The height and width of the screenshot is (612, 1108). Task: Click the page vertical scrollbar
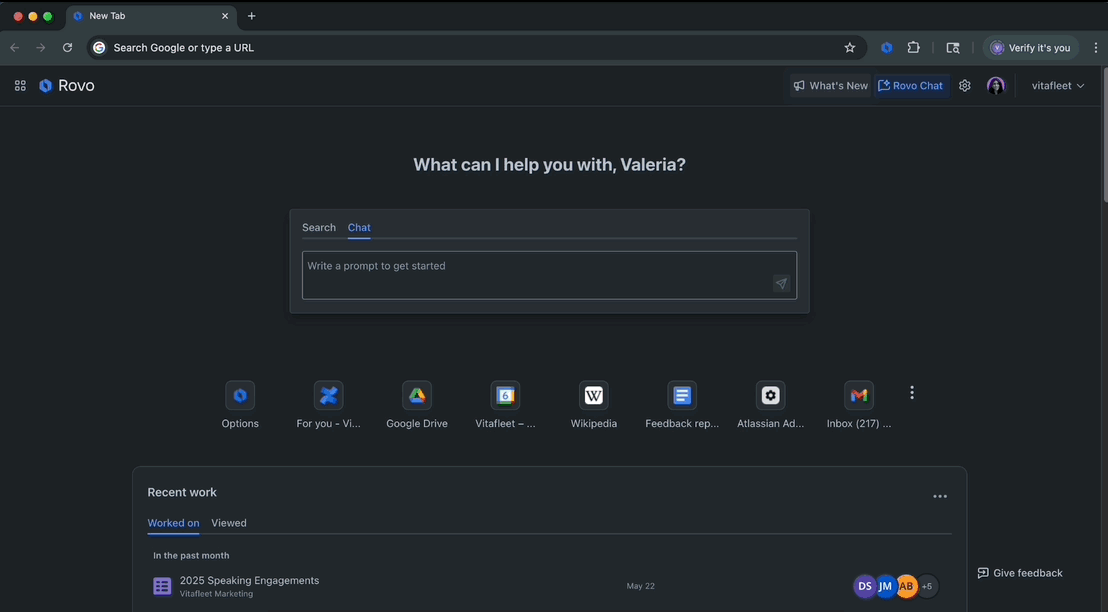1104,134
